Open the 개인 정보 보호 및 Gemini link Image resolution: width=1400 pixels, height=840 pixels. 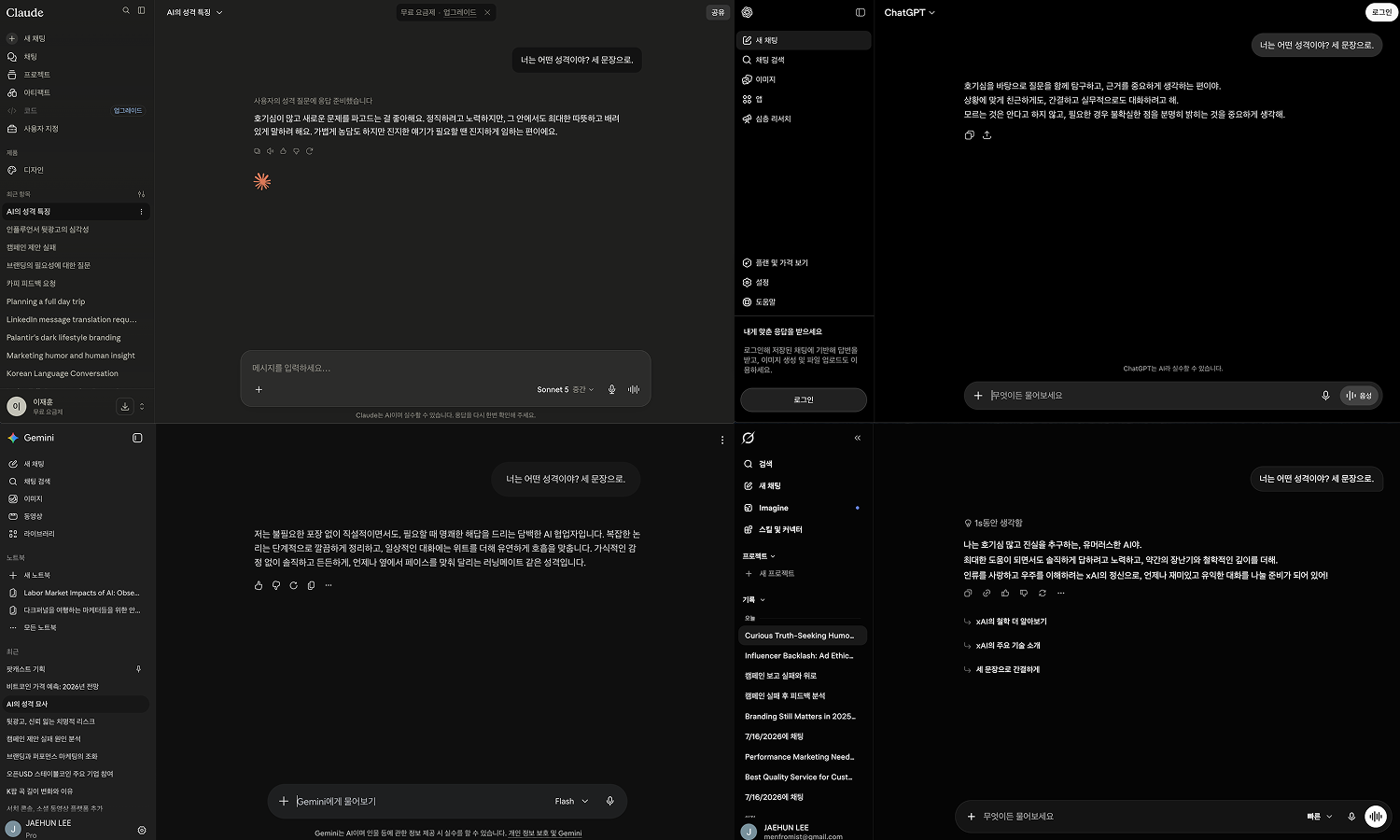point(545,833)
